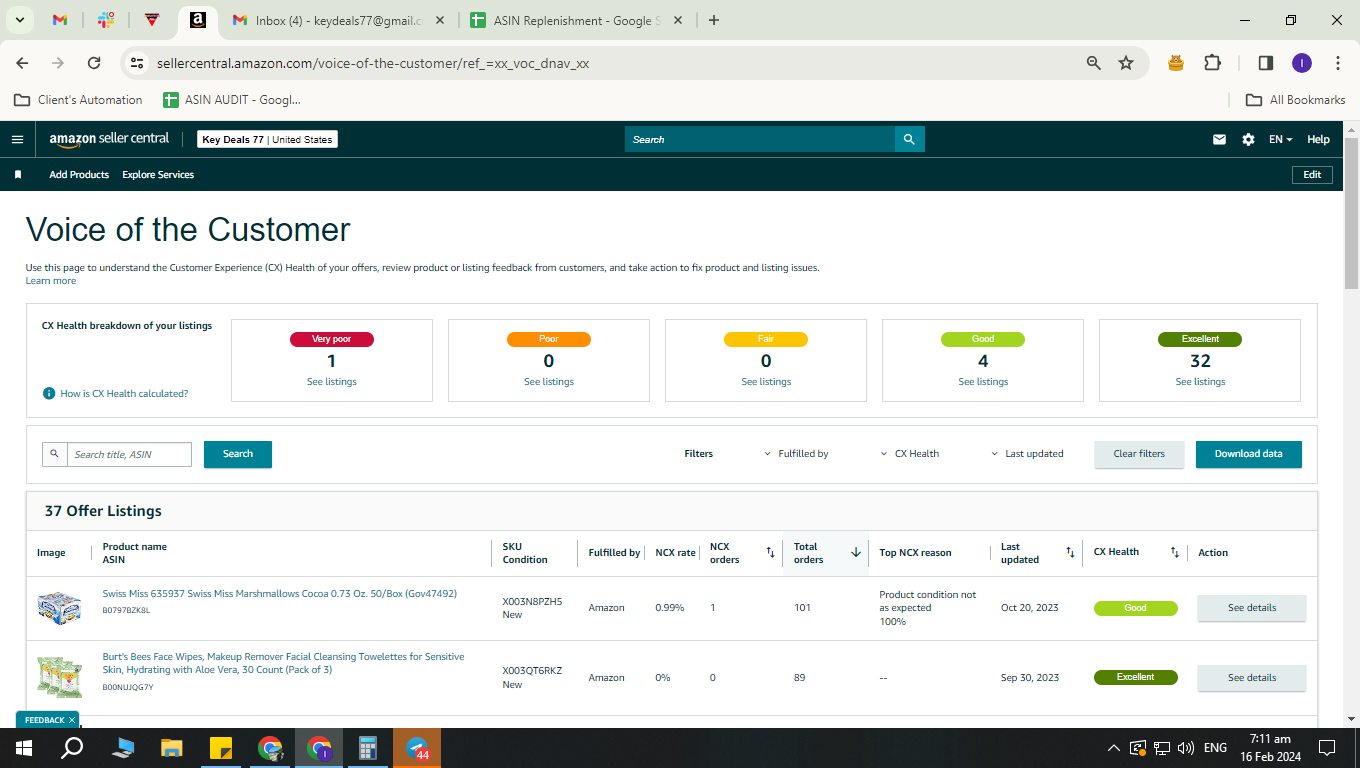Open the Chrome tab search dropdown
Viewport: 1360px width, 768px height.
pos(20,20)
